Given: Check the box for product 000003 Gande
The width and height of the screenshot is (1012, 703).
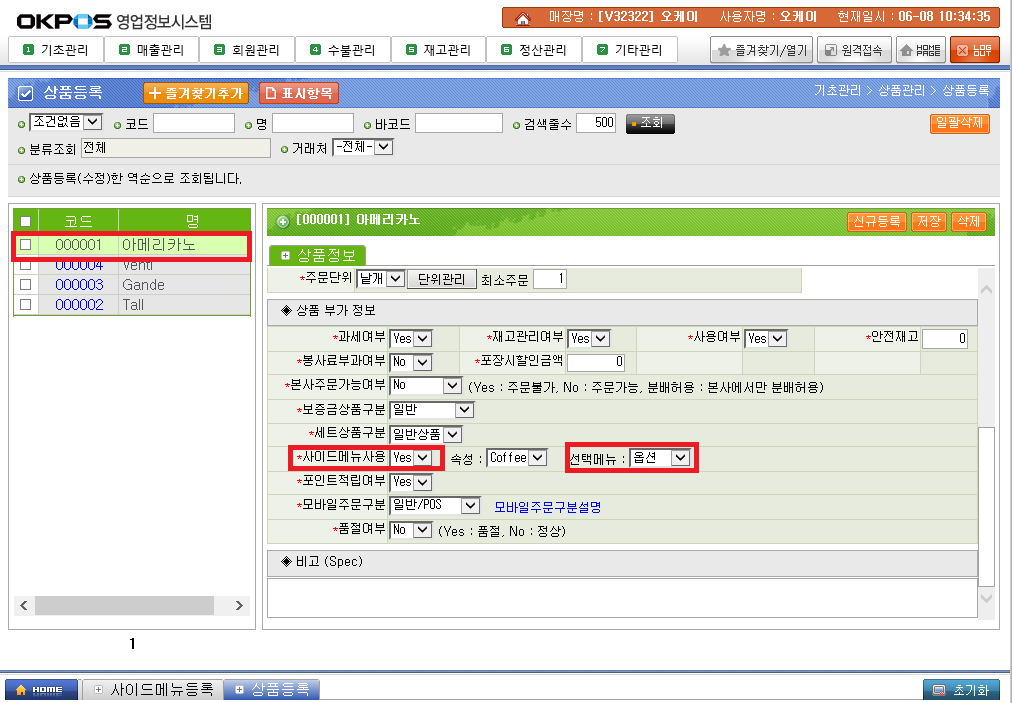Looking at the screenshot, I should point(25,285).
